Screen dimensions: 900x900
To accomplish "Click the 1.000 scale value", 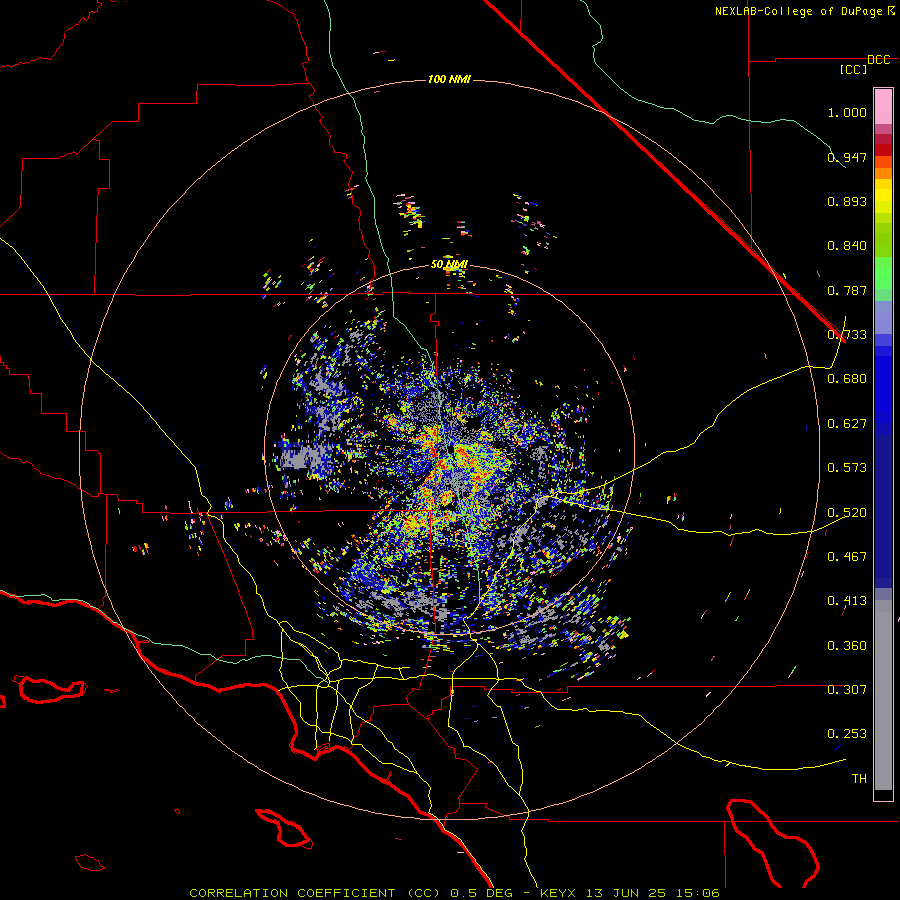I will point(847,112).
